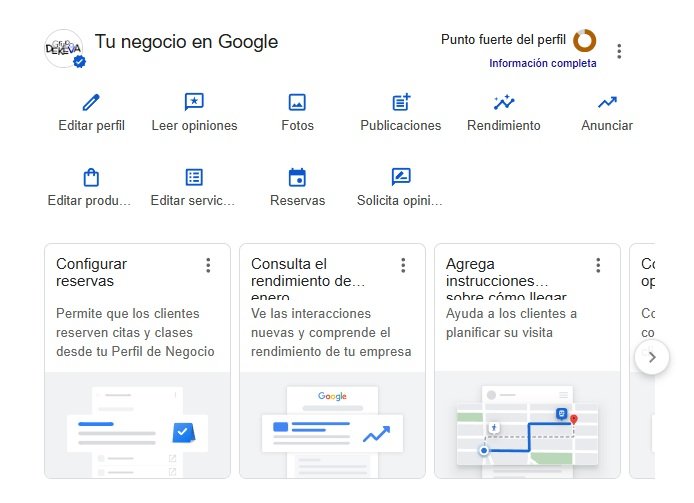Select the Rendimiento label
Viewport: 694px width, 503px height.
pyautogui.click(x=504, y=126)
